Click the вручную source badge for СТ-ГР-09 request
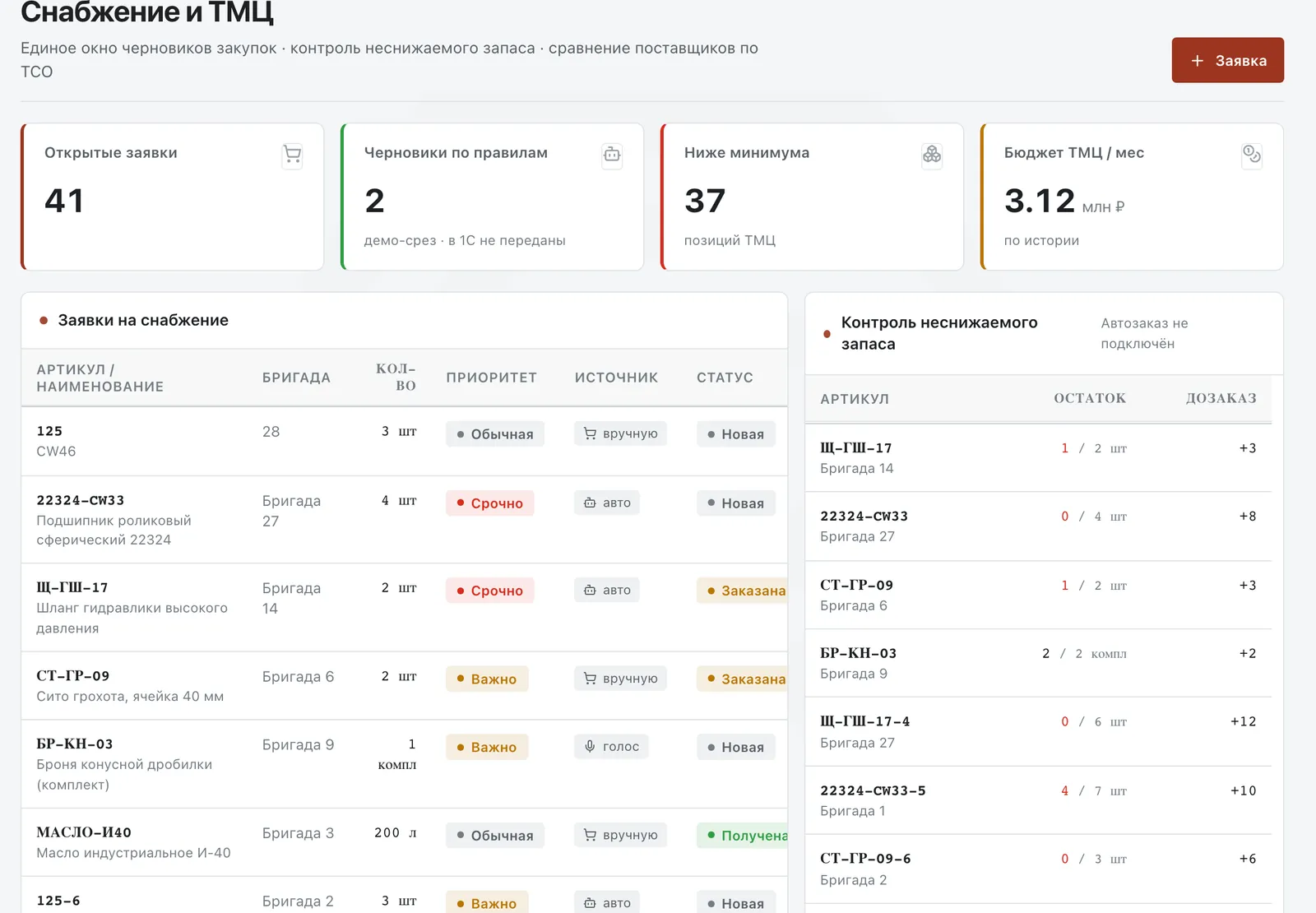The width and height of the screenshot is (1316, 913). (x=620, y=679)
